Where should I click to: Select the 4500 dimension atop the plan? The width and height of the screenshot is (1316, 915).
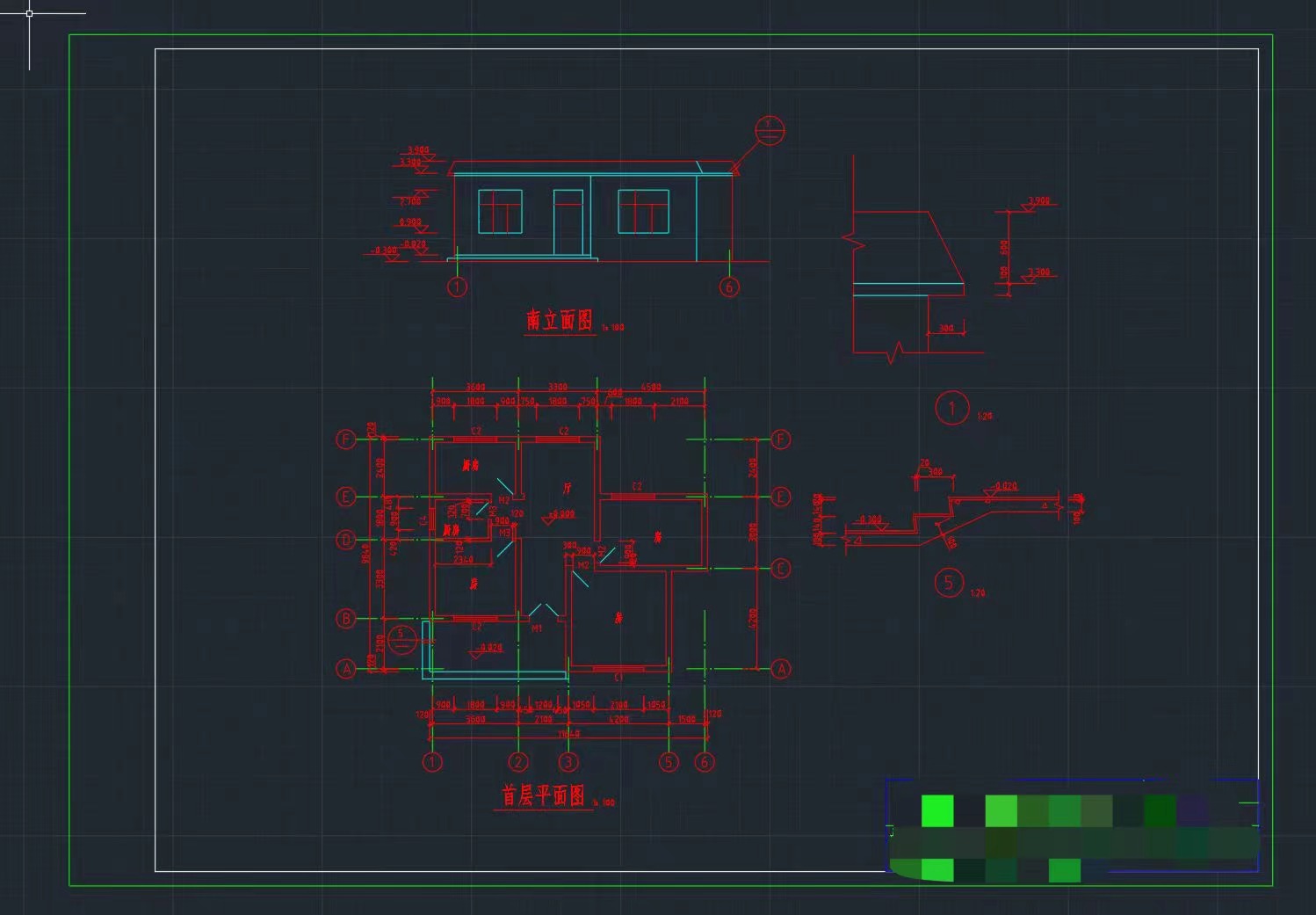[x=651, y=387]
